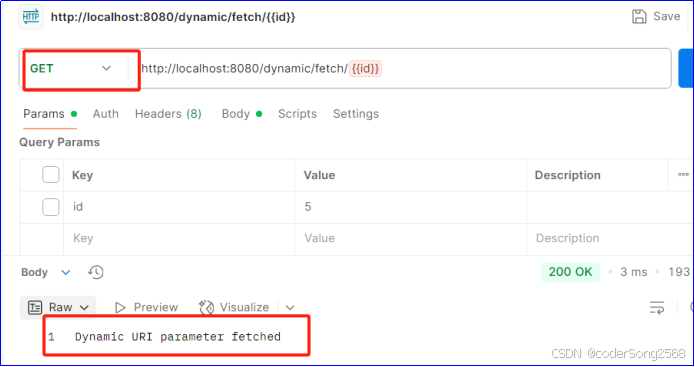695x367 pixels.
Task: Expand the chevron next to Visualize
Action: (290, 308)
